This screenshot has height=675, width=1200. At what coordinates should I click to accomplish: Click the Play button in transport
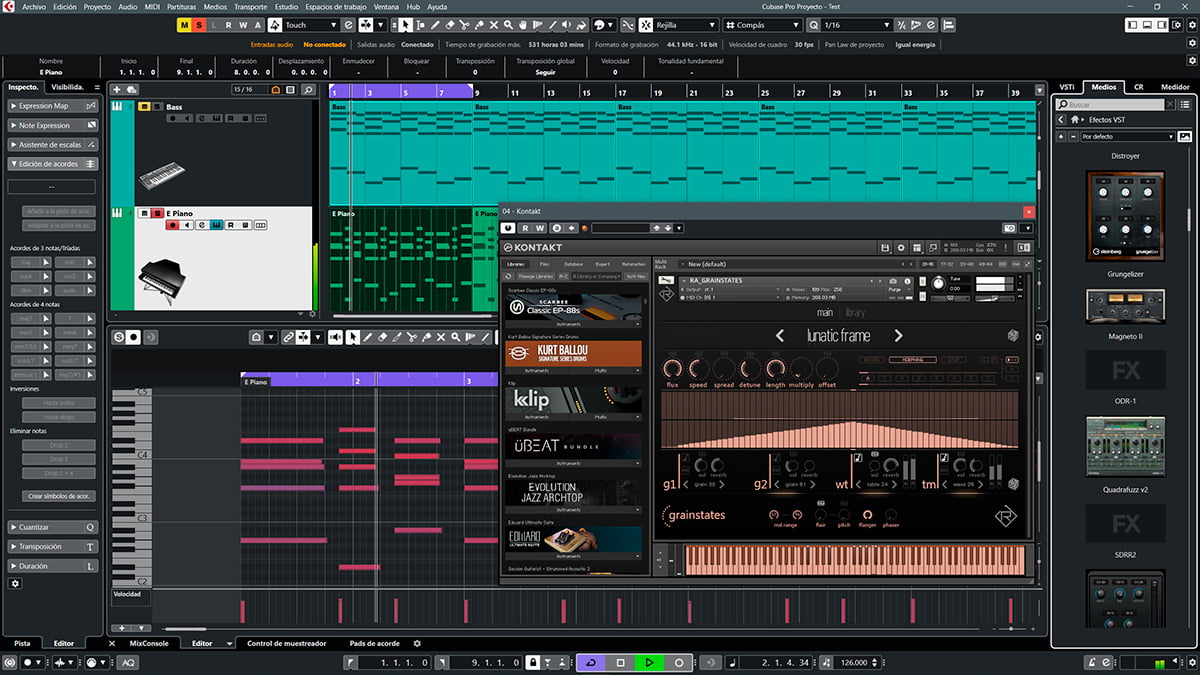click(x=649, y=662)
